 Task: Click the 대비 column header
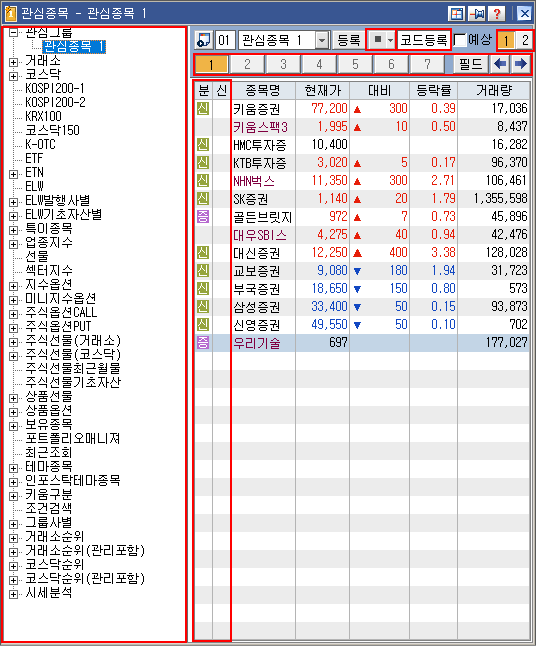click(x=379, y=90)
